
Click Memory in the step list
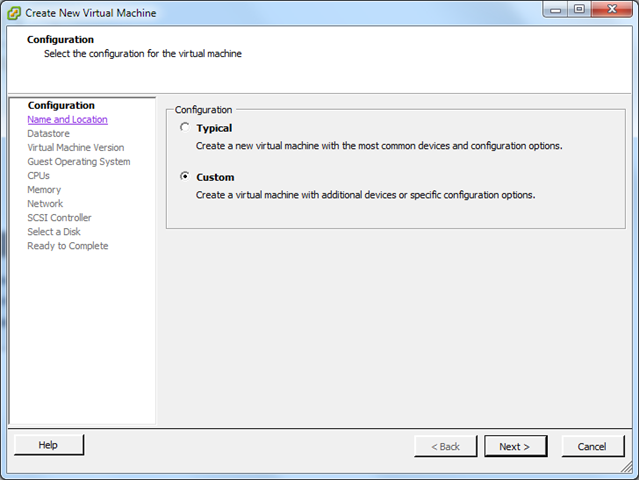44,190
